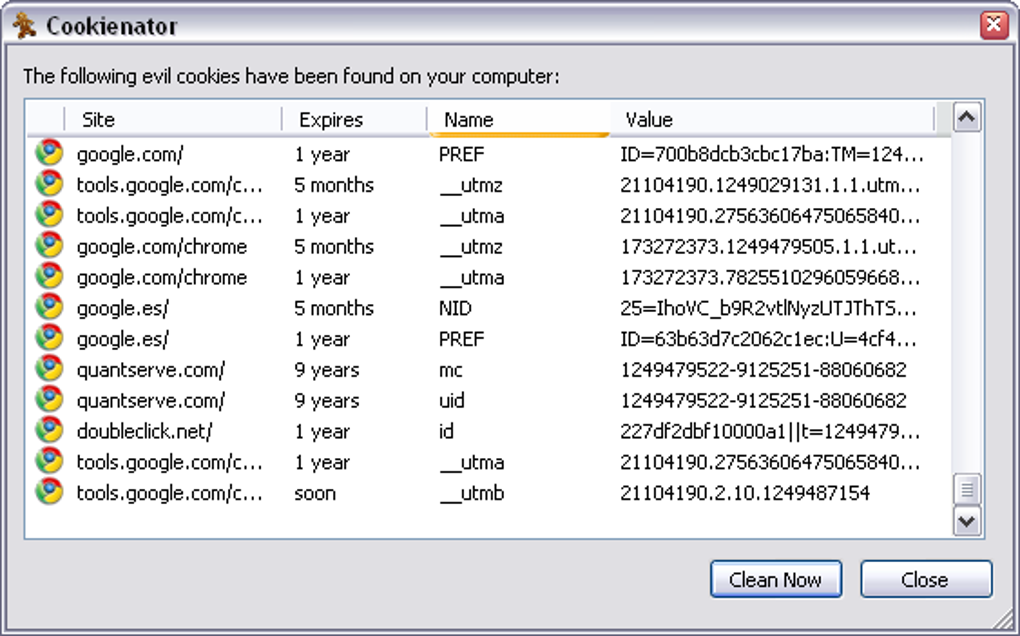Viewport: 1020px width, 636px height.
Task: Click value ID=700b8dcb3cbc17ba:TM=124...
Action: pyautogui.click(x=772, y=154)
